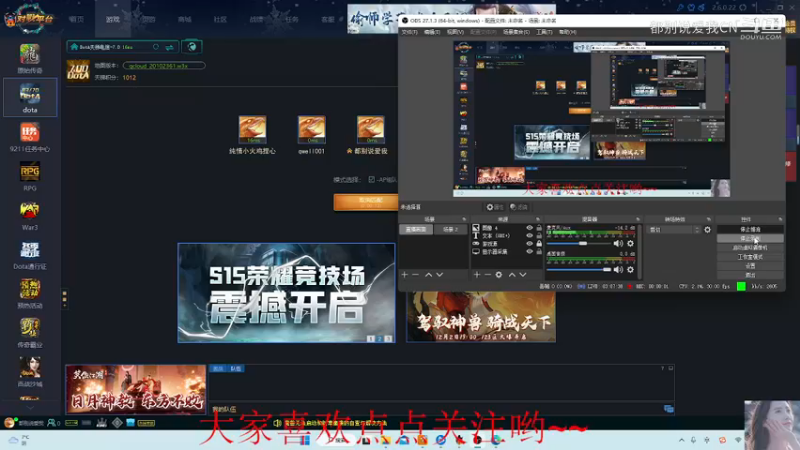
Task: Move the source down in the OBS sources panel
Action: [x=522, y=274]
